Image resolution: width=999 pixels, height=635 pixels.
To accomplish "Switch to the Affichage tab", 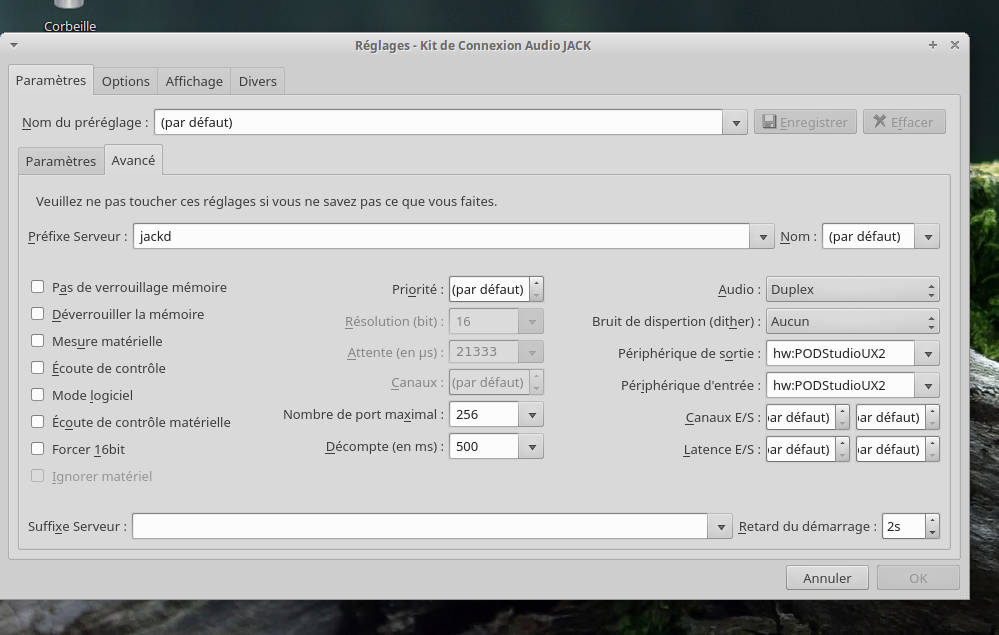I will [194, 82].
